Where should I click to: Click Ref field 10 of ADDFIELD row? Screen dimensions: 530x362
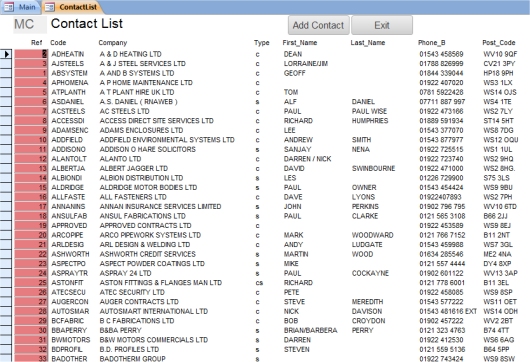31,140
